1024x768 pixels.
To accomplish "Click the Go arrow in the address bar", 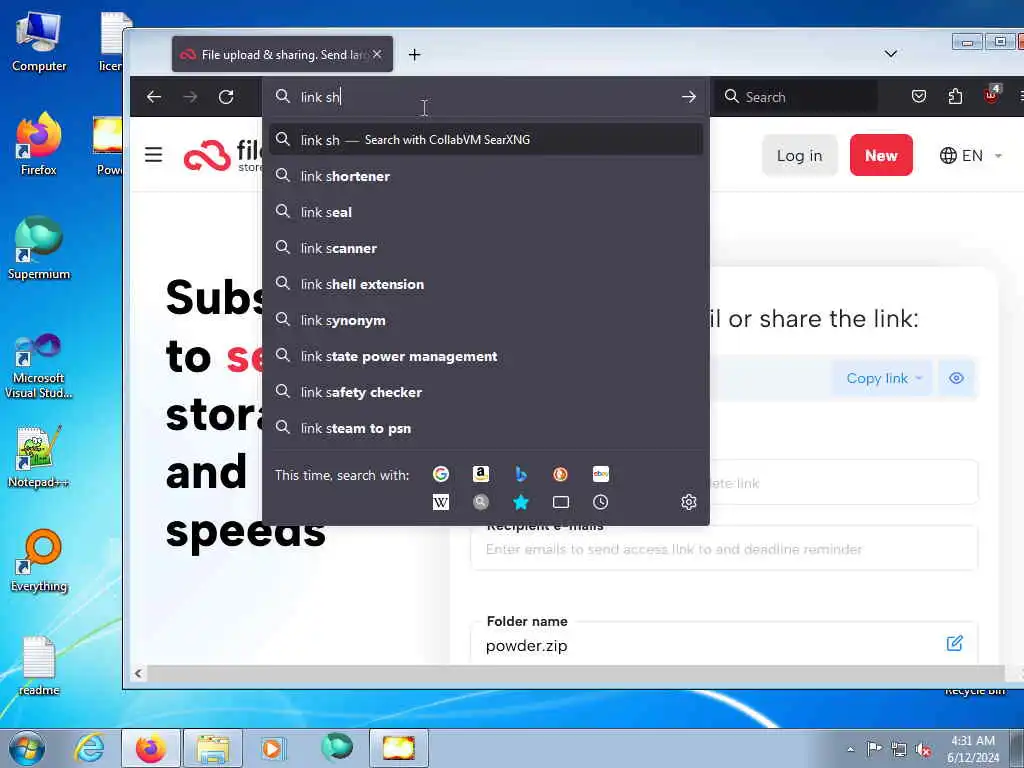I will [x=688, y=97].
